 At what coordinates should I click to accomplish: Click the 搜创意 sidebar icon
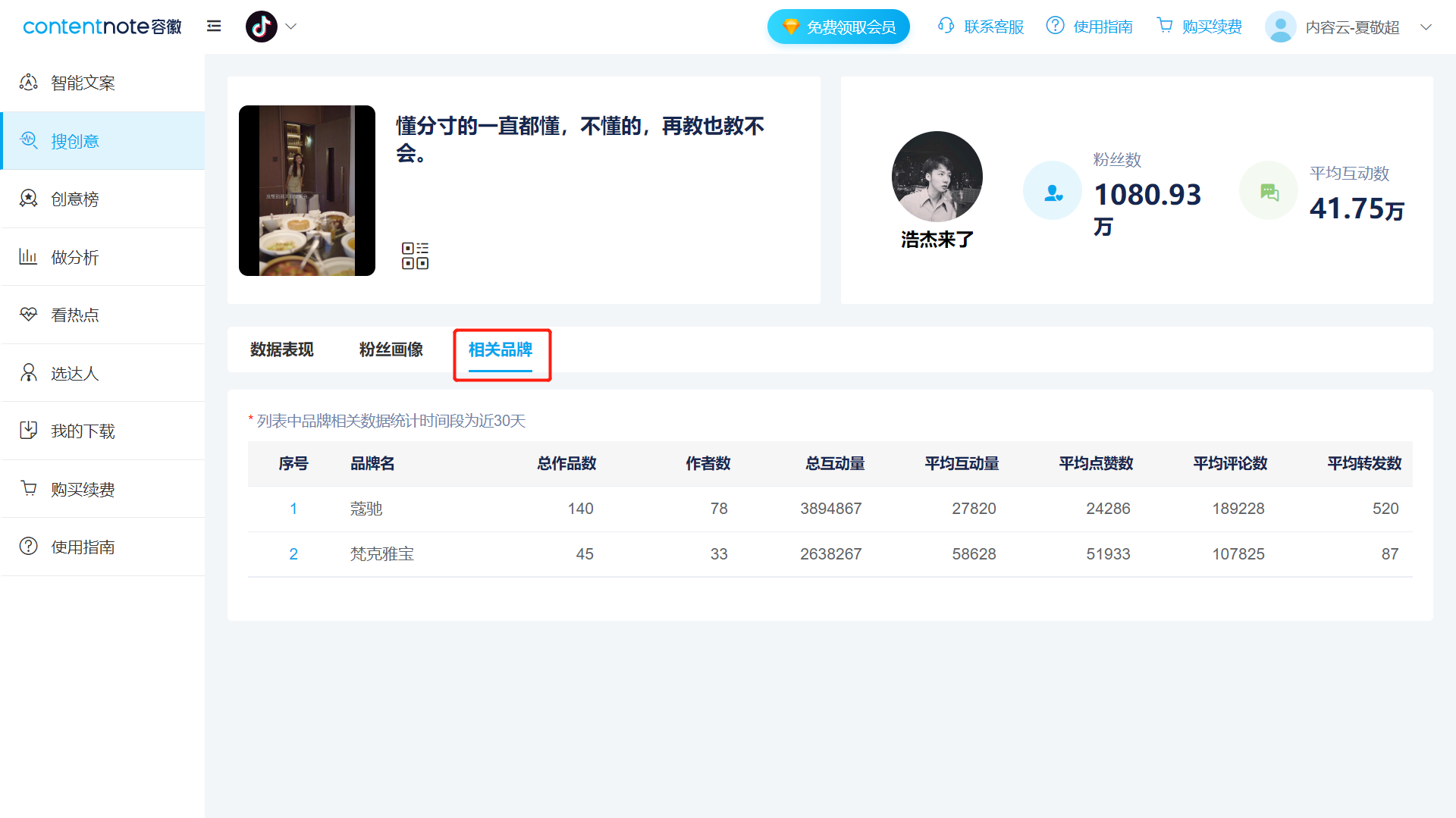29,140
